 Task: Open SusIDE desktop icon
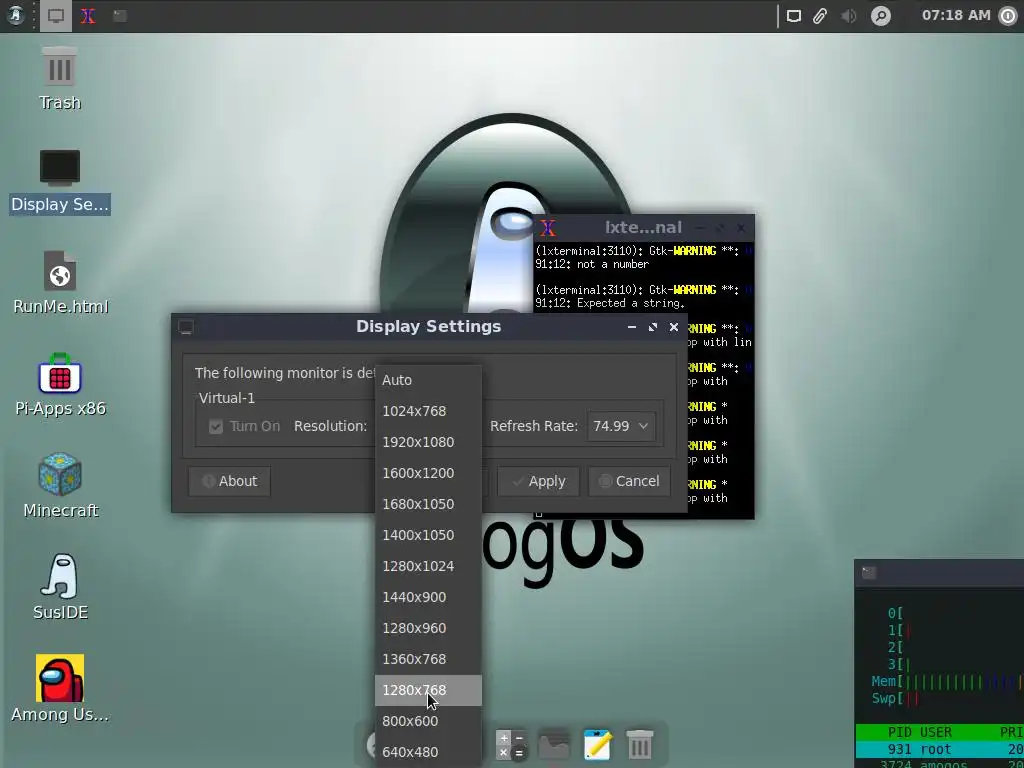tap(60, 586)
